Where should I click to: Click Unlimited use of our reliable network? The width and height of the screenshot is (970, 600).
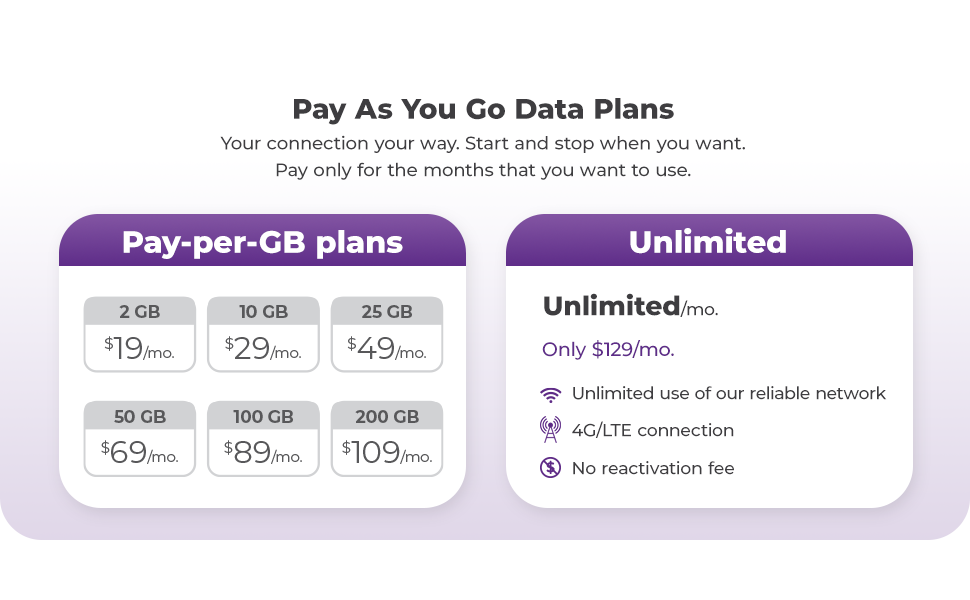(729, 393)
